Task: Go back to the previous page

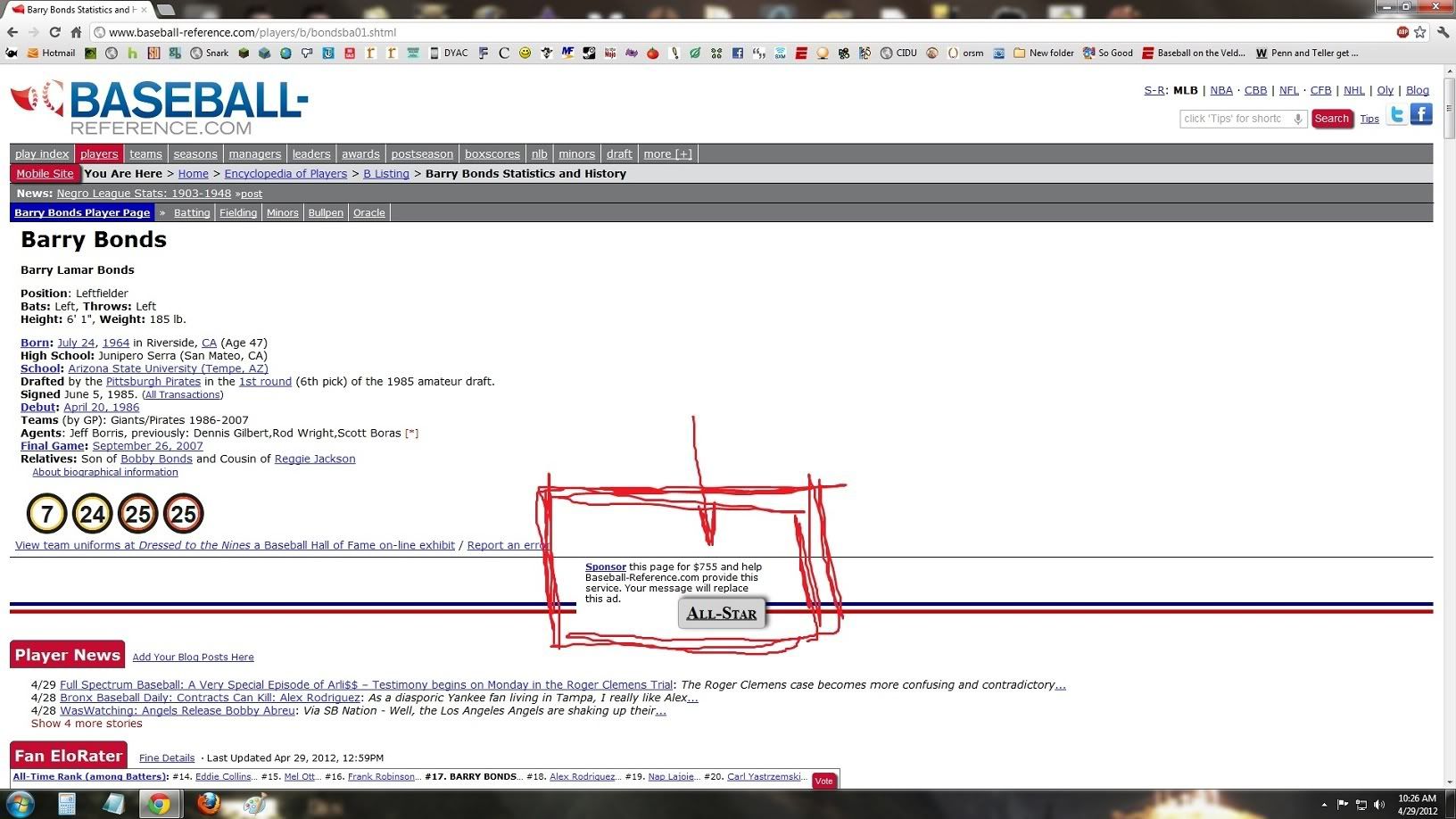Action: 12,32
